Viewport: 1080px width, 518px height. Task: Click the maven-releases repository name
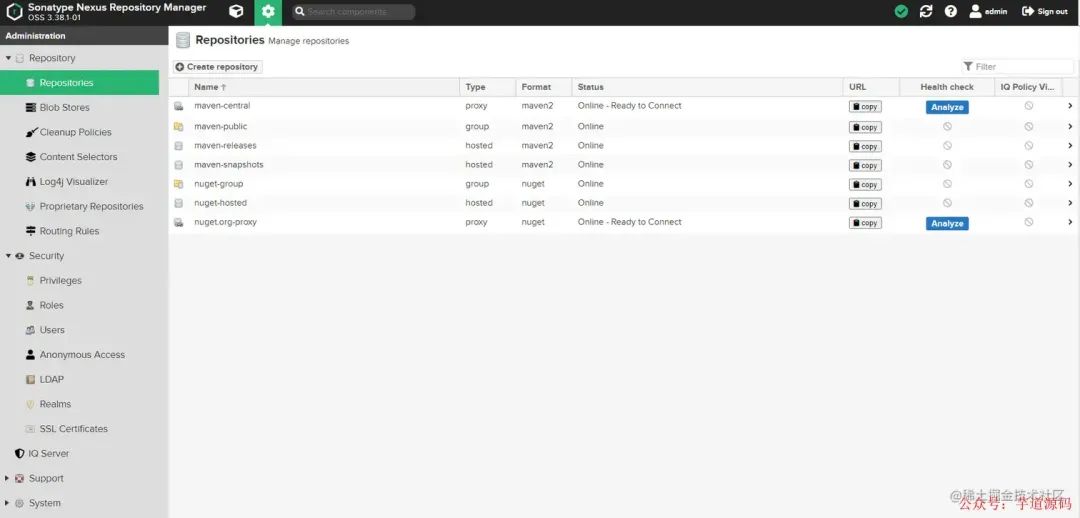pos(225,146)
